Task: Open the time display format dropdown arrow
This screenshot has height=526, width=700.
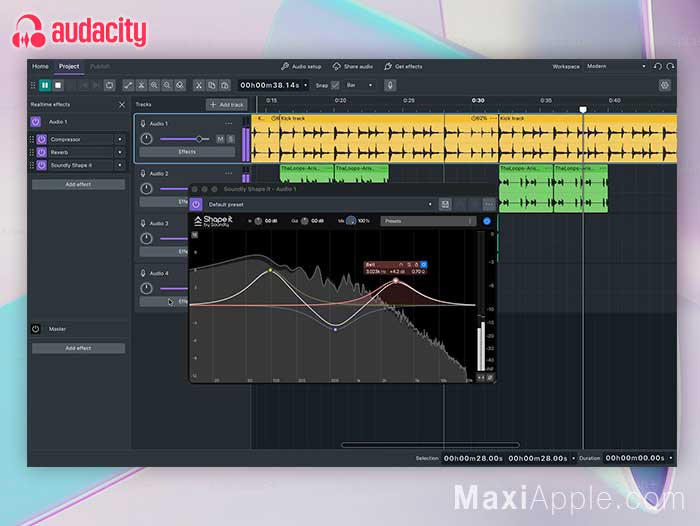Action: (306, 85)
